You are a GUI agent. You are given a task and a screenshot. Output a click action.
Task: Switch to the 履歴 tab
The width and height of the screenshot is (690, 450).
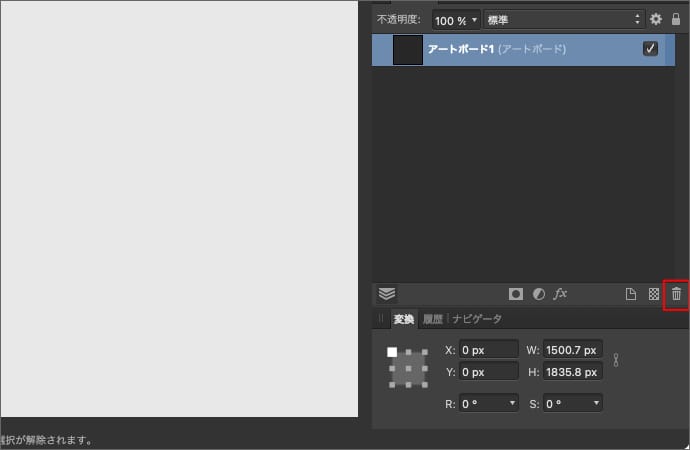432,319
